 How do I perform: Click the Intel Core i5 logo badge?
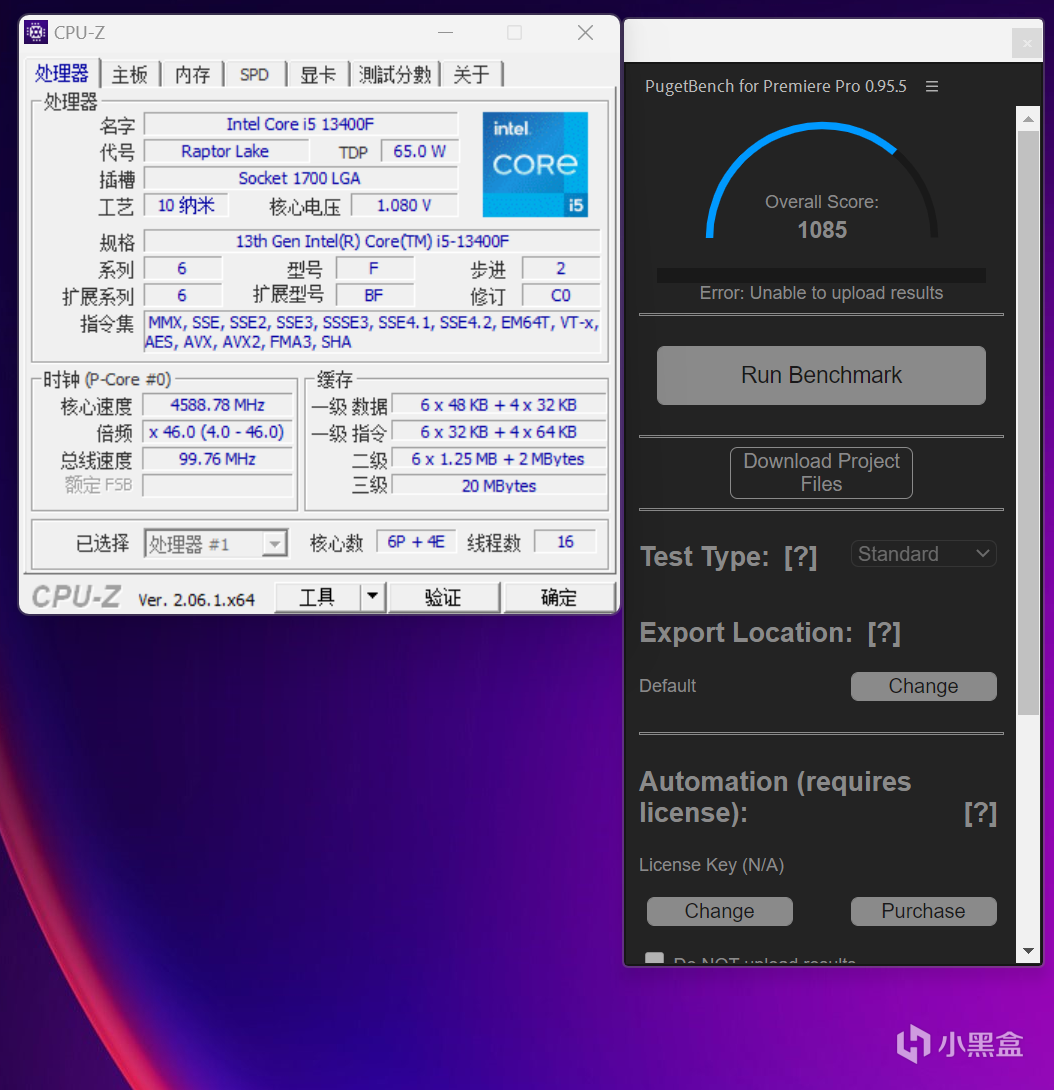tap(535, 164)
